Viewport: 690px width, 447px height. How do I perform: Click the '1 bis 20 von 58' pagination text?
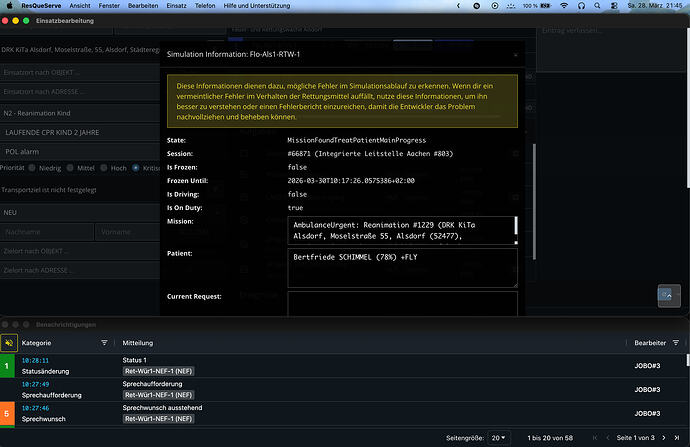(550, 438)
